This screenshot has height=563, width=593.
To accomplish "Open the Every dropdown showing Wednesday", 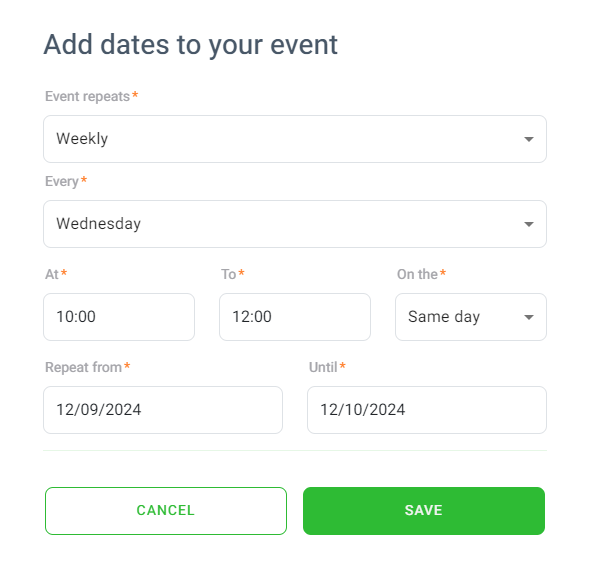I will point(295,224).
